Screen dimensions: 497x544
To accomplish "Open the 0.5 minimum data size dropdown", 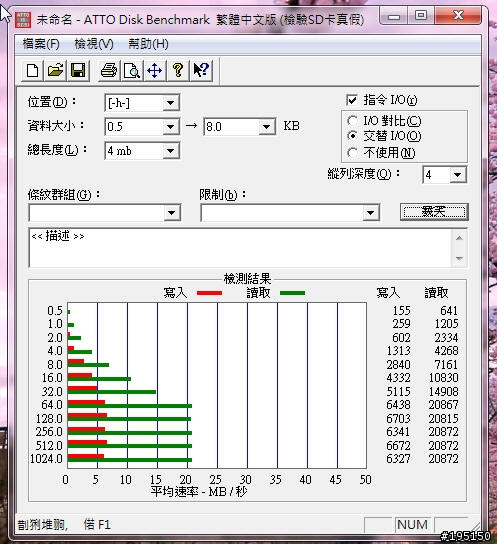I will tap(170, 127).
